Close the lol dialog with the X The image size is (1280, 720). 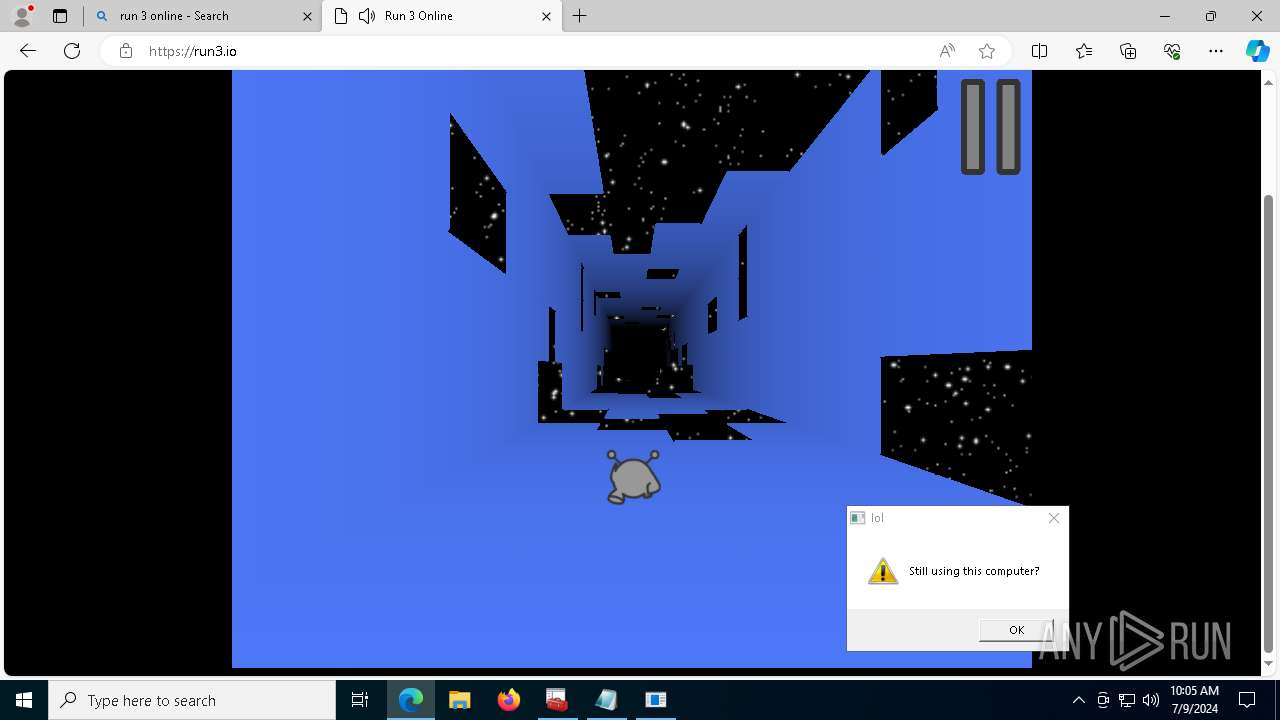1053,518
